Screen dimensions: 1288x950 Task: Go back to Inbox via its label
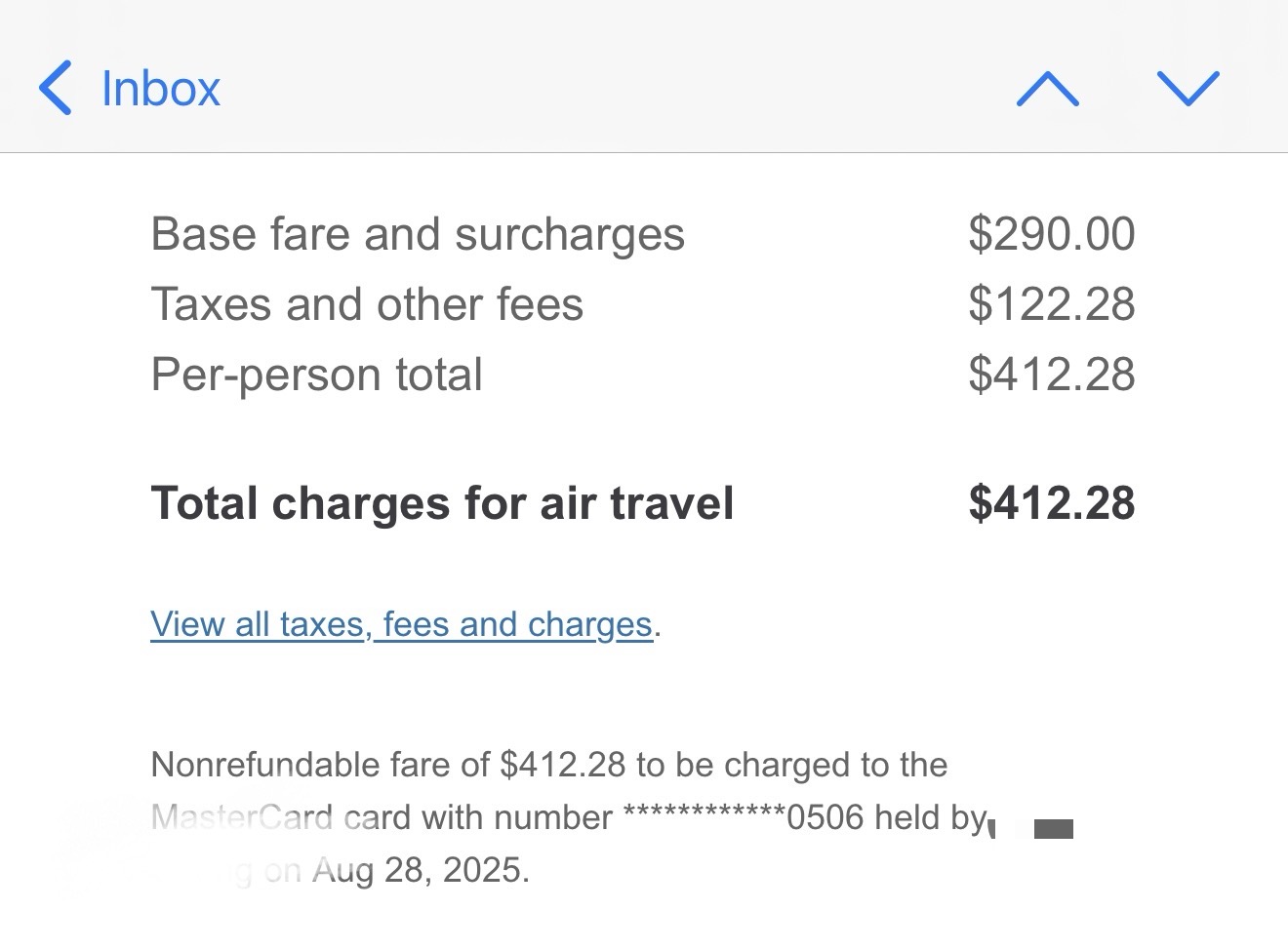161,89
